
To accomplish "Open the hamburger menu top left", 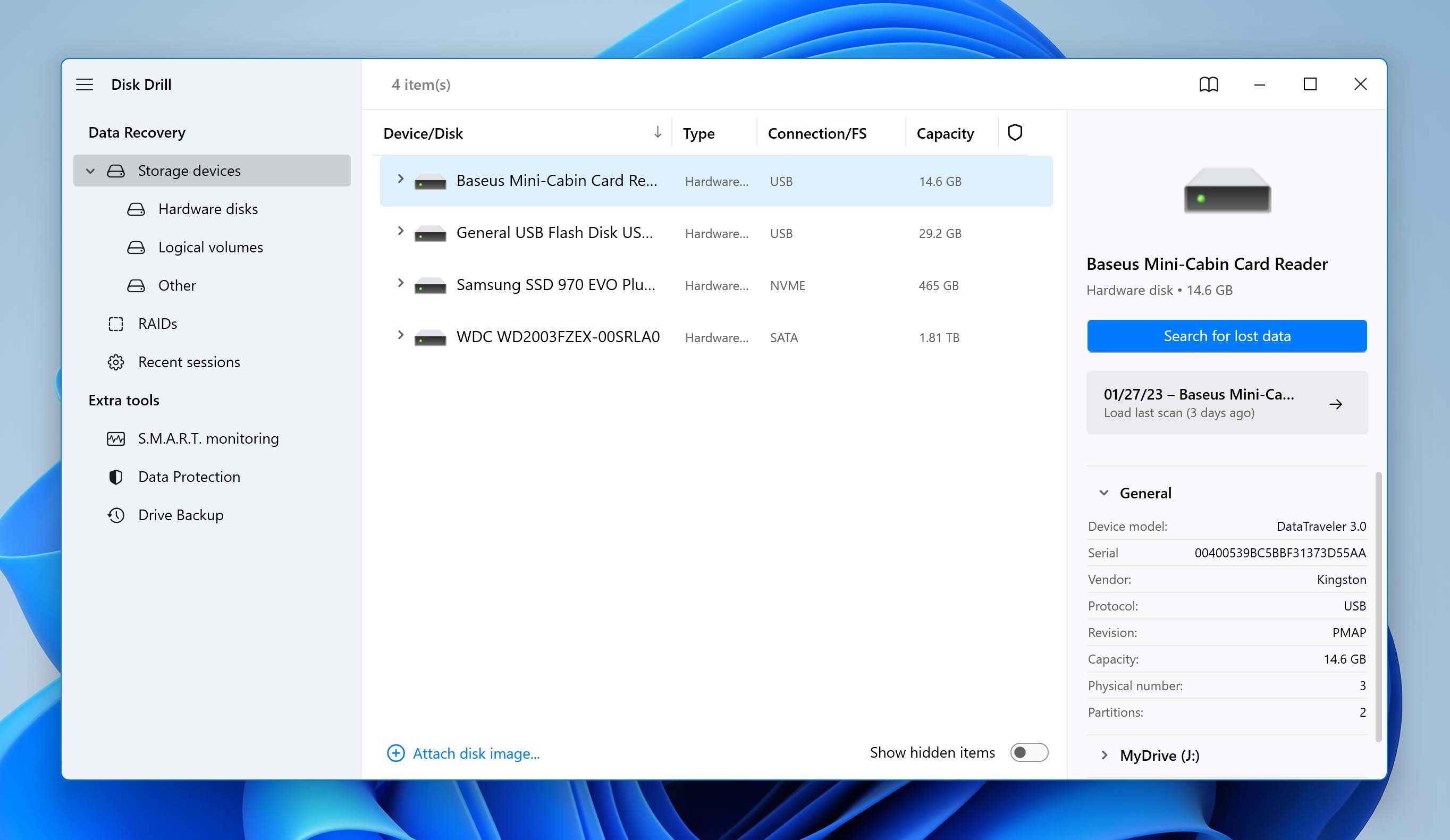I will point(85,84).
